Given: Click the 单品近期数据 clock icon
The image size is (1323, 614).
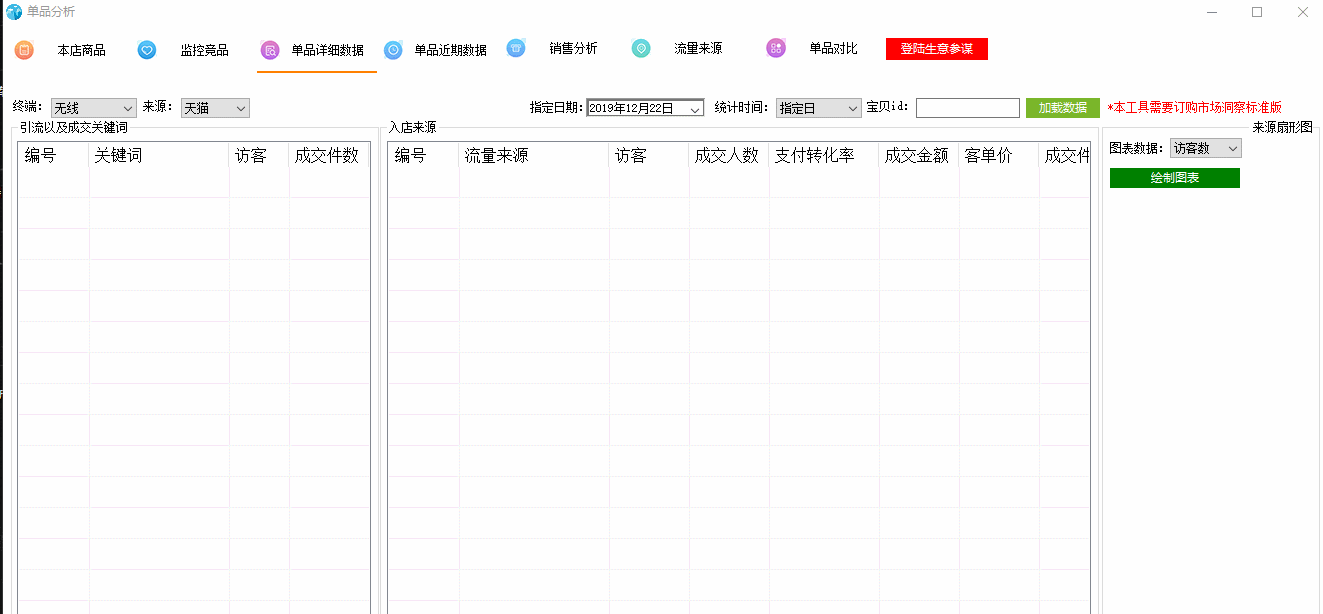Looking at the screenshot, I should point(394,50).
